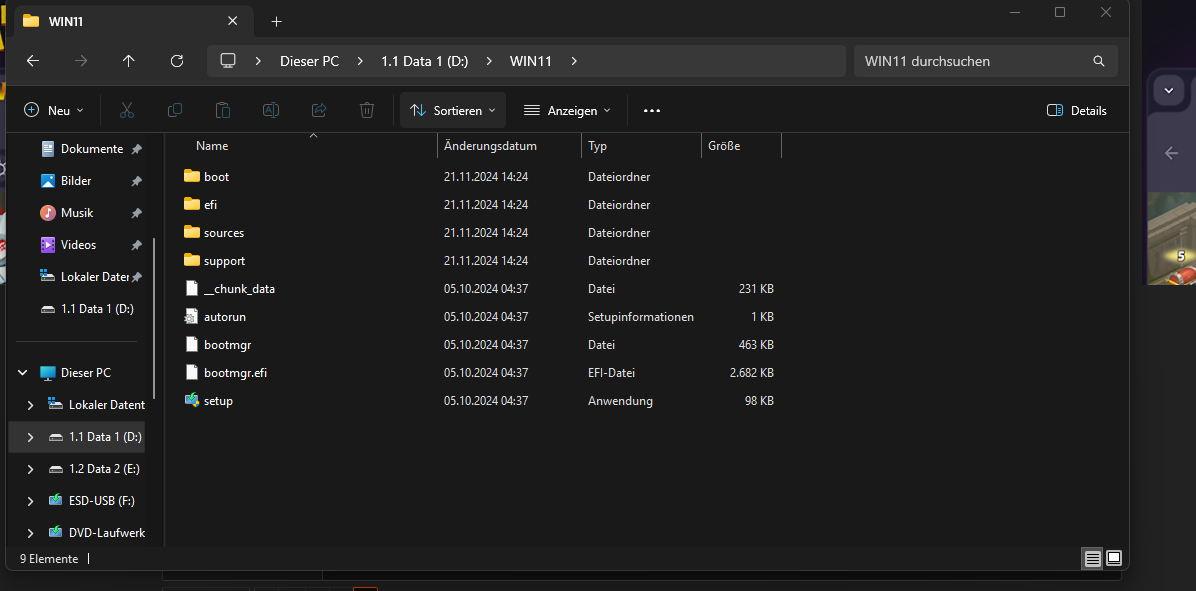The width and height of the screenshot is (1196, 591).
Task: Refresh the WIN11 folder view
Action: click(x=177, y=61)
